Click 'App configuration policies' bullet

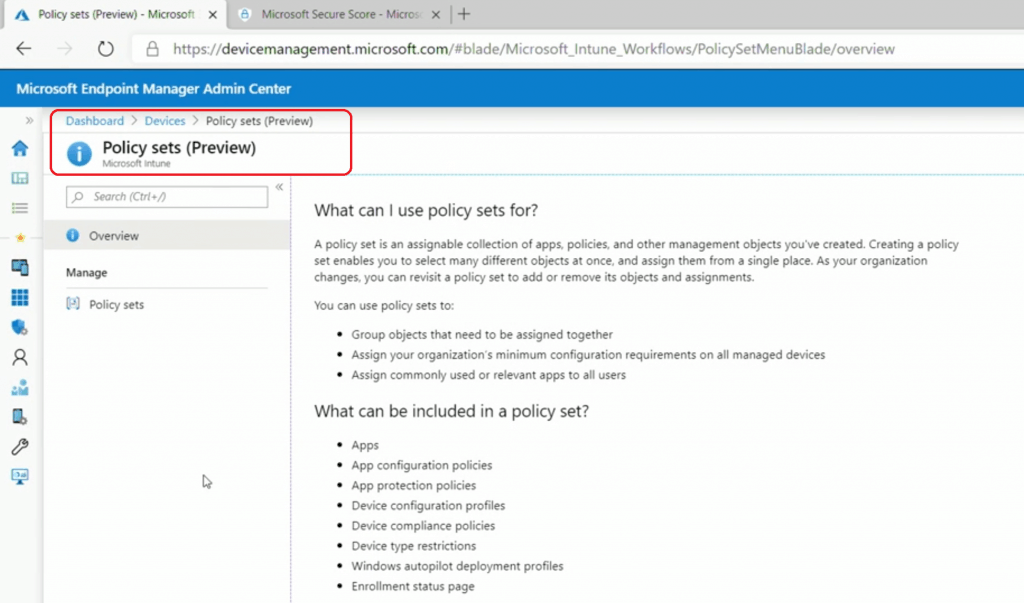click(422, 465)
